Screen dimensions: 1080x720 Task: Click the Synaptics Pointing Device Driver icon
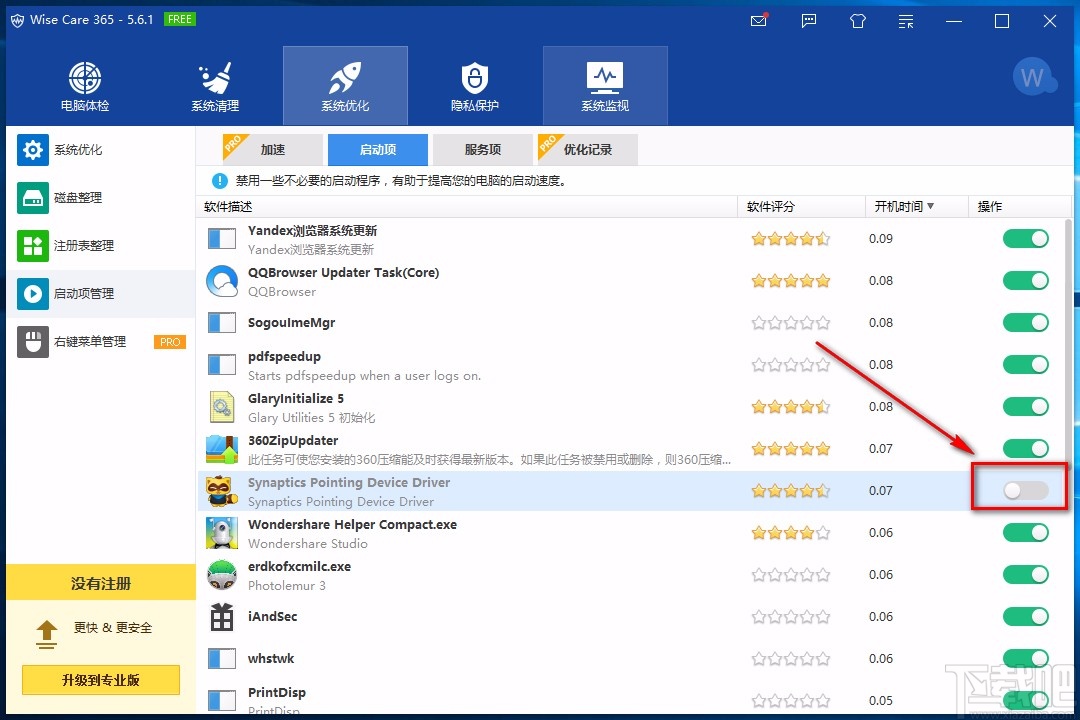(222, 491)
